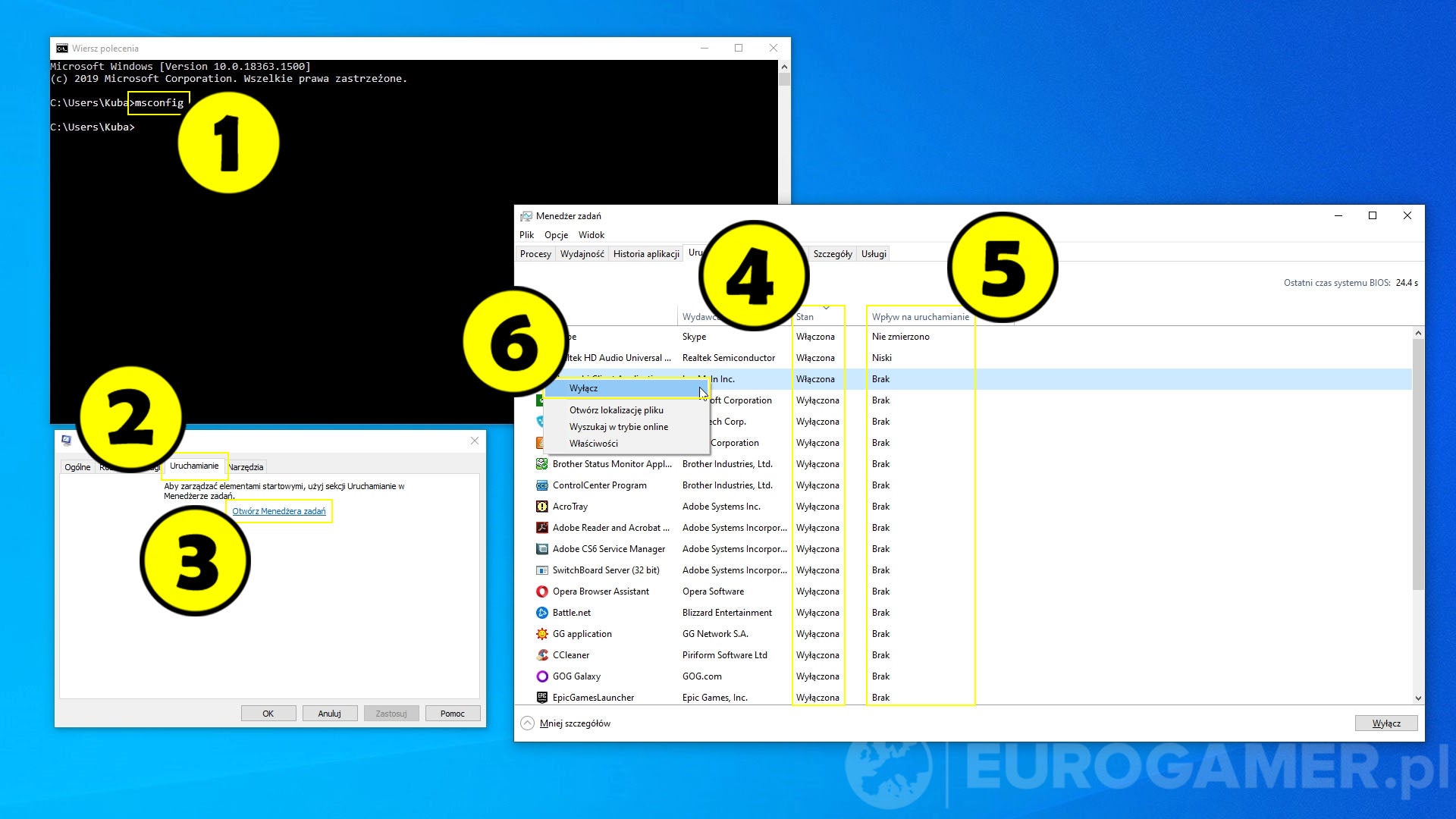This screenshot has height=819, width=1456.
Task: Collapse details with Mniej szczegółów arrow
Action: (527, 723)
